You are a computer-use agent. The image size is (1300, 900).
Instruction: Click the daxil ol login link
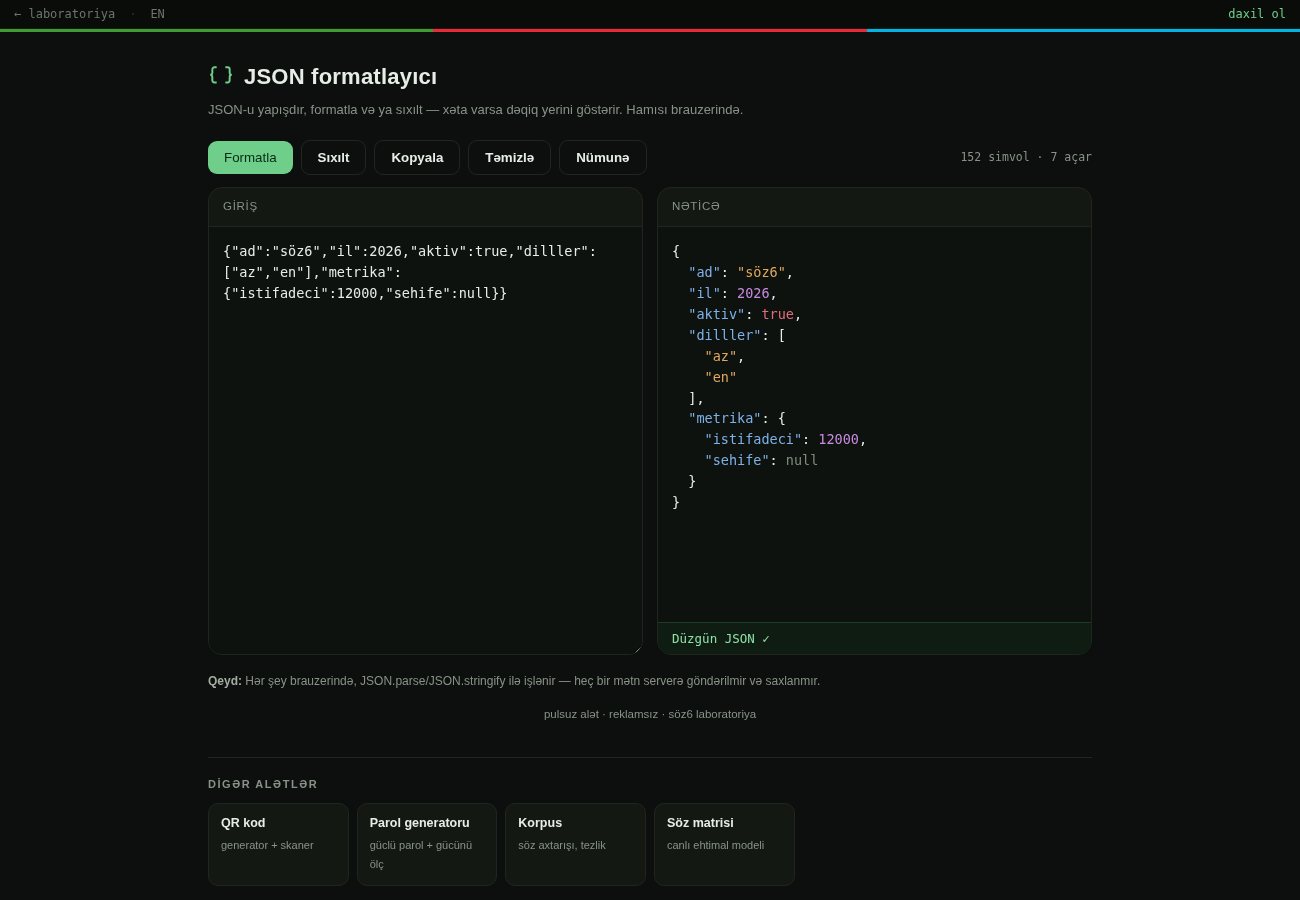click(x=1257, y=14)
